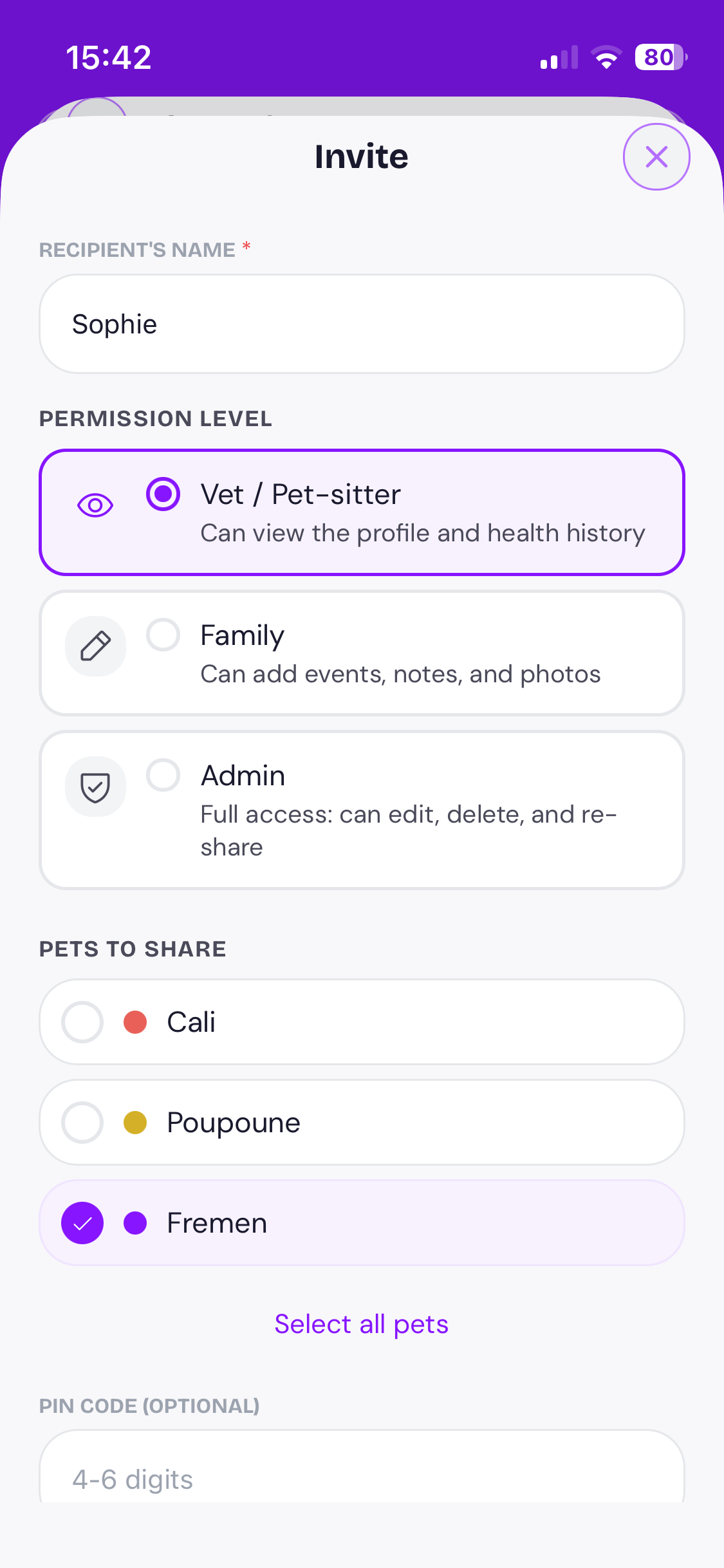Viewport: 724px width, 1568px height.
Task: Click the eye icon for Vet / Pet-sitter
Action: [95, 505]
